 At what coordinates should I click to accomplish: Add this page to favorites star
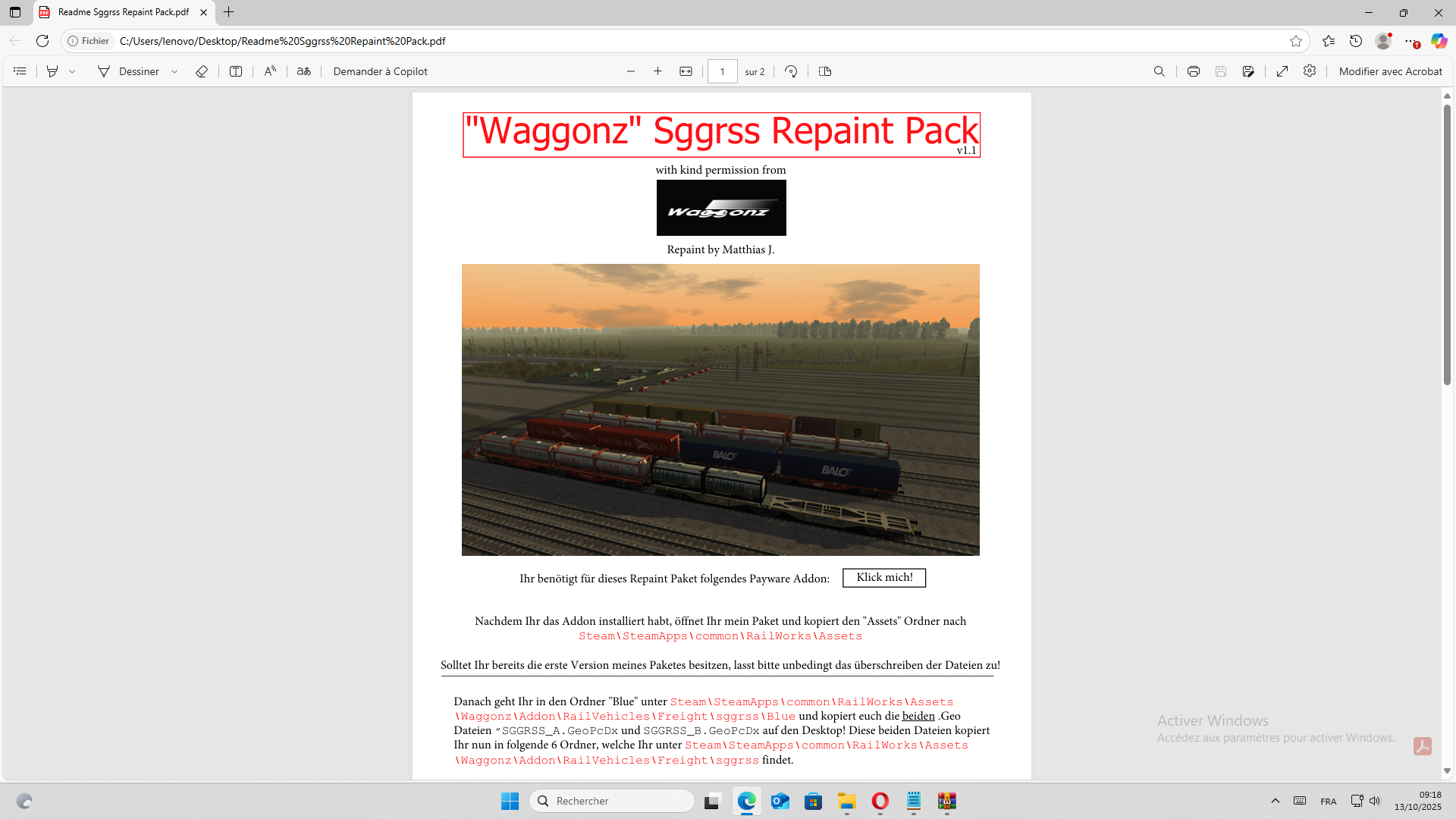coord(1296,41)
